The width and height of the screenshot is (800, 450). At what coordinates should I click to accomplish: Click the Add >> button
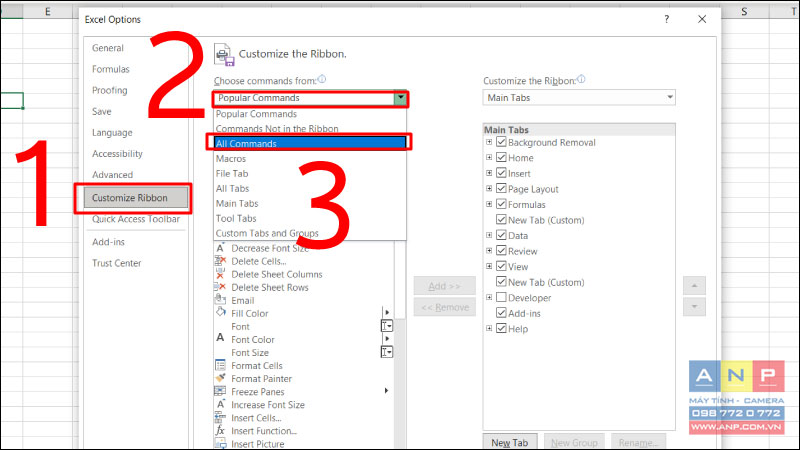pyautogui.click(x=444, y=286)
